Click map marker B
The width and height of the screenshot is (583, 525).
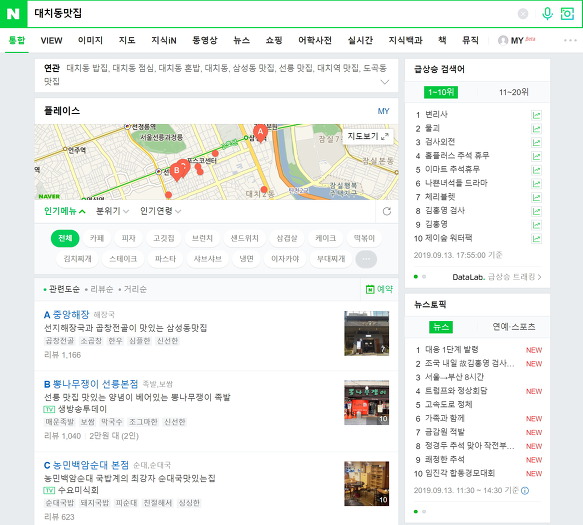177,172
